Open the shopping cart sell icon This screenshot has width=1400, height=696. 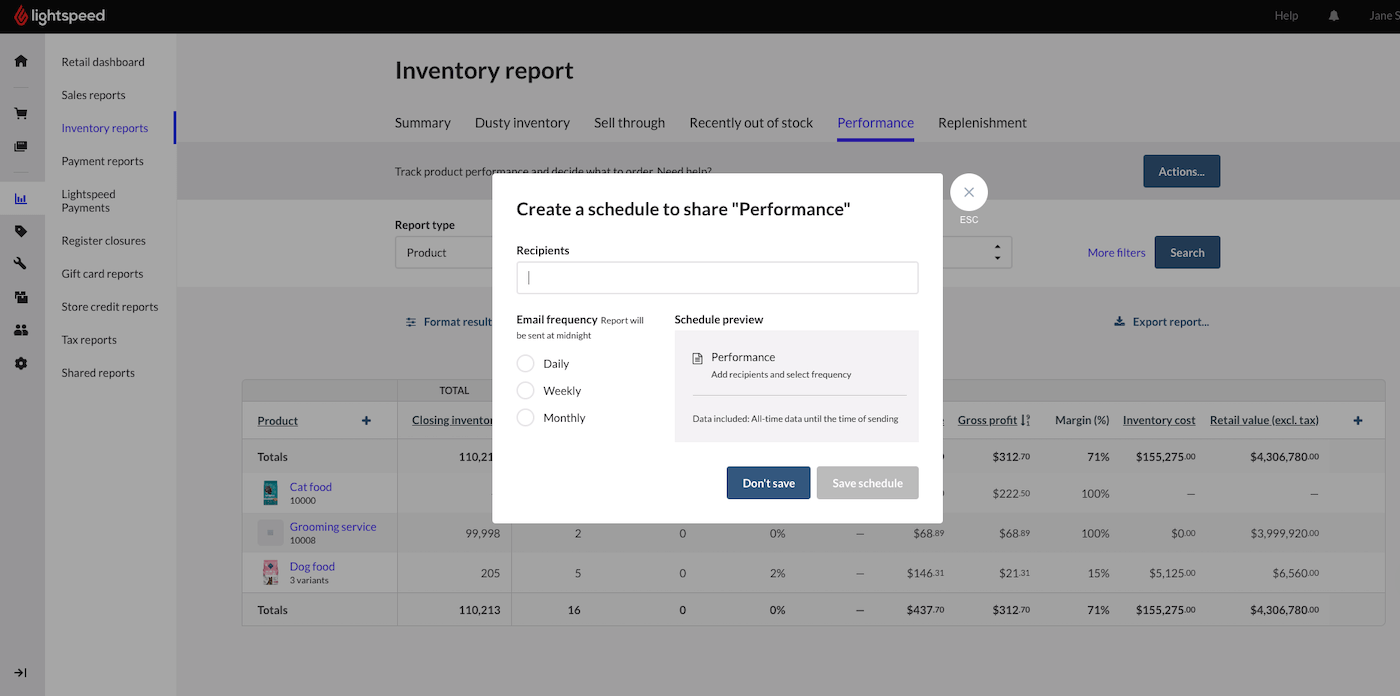(21, 113)
